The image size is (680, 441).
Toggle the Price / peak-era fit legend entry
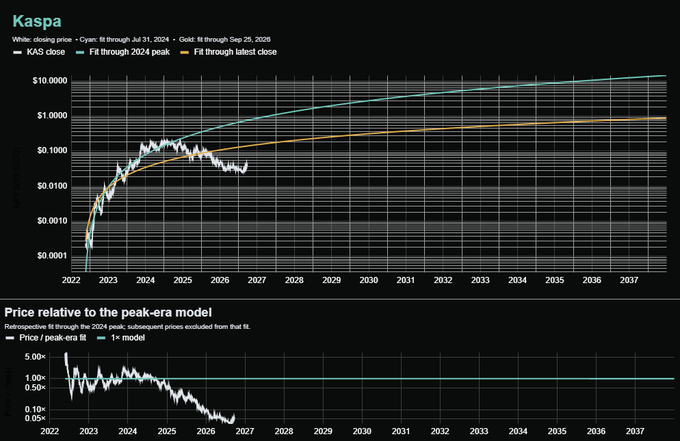click(x=46, y=338)
